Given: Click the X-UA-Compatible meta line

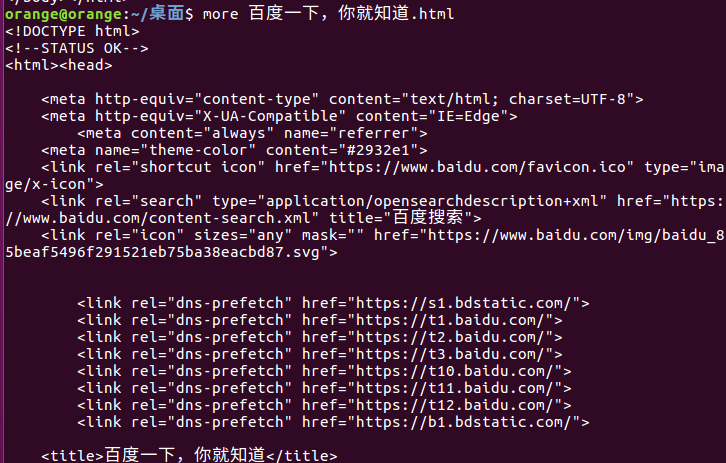Looking at the screenshot, I should click(x=279, y=116).
